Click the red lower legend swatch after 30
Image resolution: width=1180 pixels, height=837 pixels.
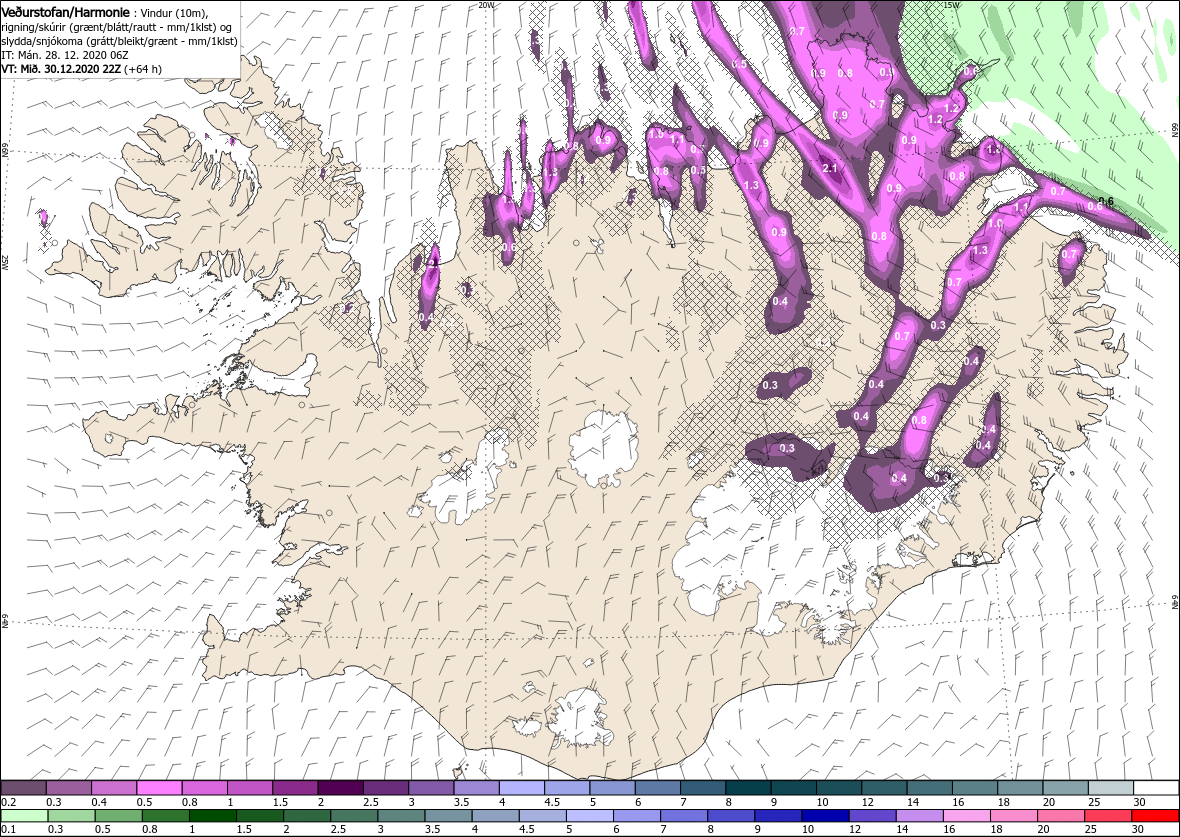tap(1154, 816)
